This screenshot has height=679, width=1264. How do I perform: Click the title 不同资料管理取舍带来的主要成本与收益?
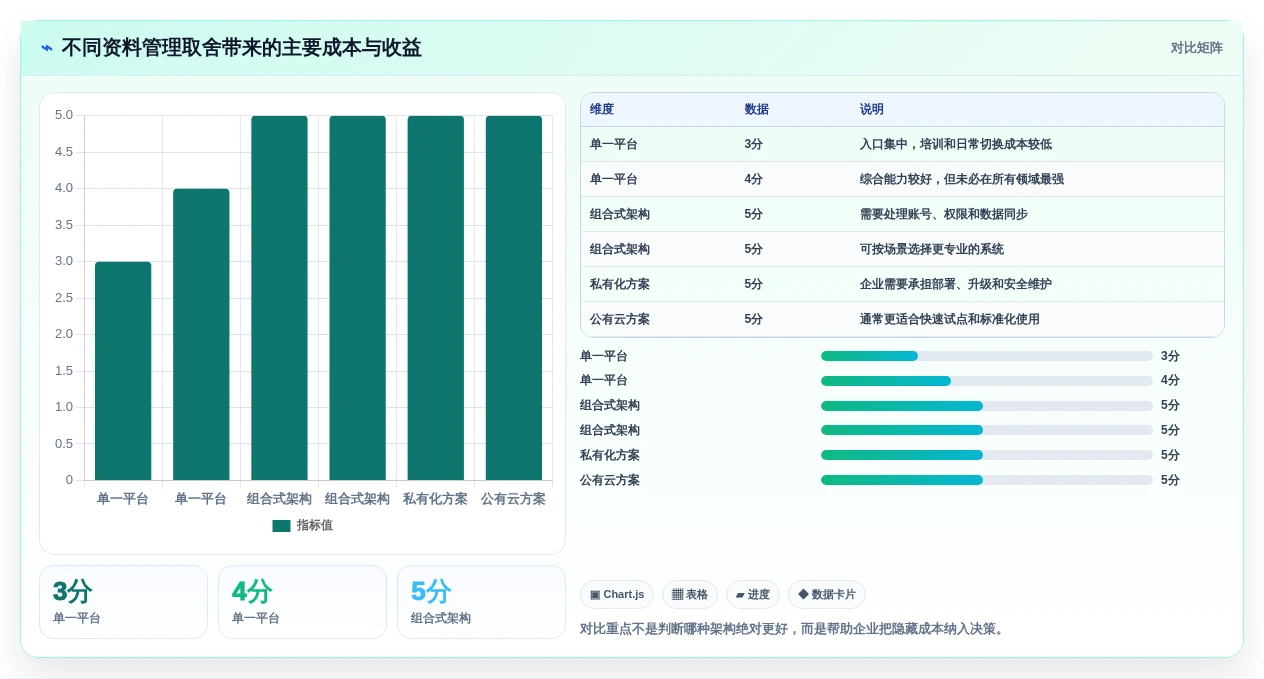pos(241,47)
